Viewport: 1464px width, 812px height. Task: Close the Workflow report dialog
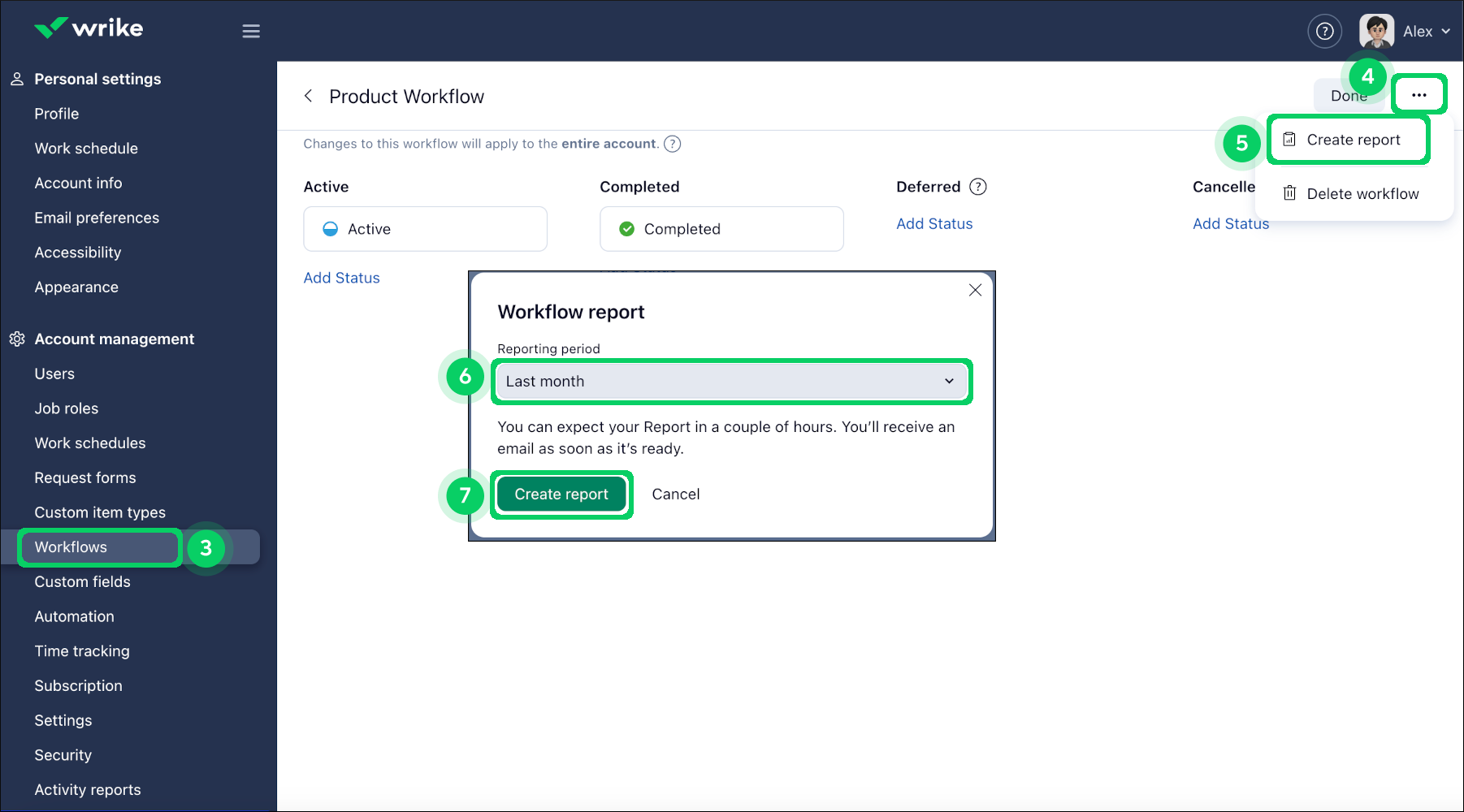(x=975, y=290)
